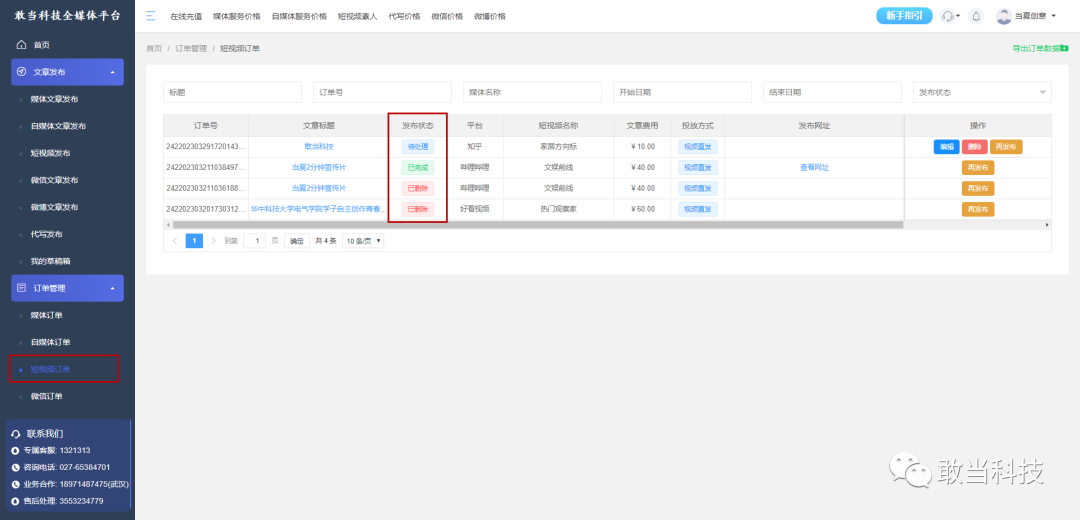This screenshot has width=1080, height=520.
Task: Click the 开始日期 date input
Action: click(683, 92)
